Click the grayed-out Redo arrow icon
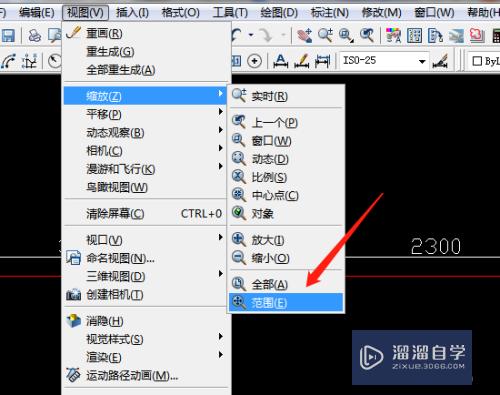 point(267,35)
